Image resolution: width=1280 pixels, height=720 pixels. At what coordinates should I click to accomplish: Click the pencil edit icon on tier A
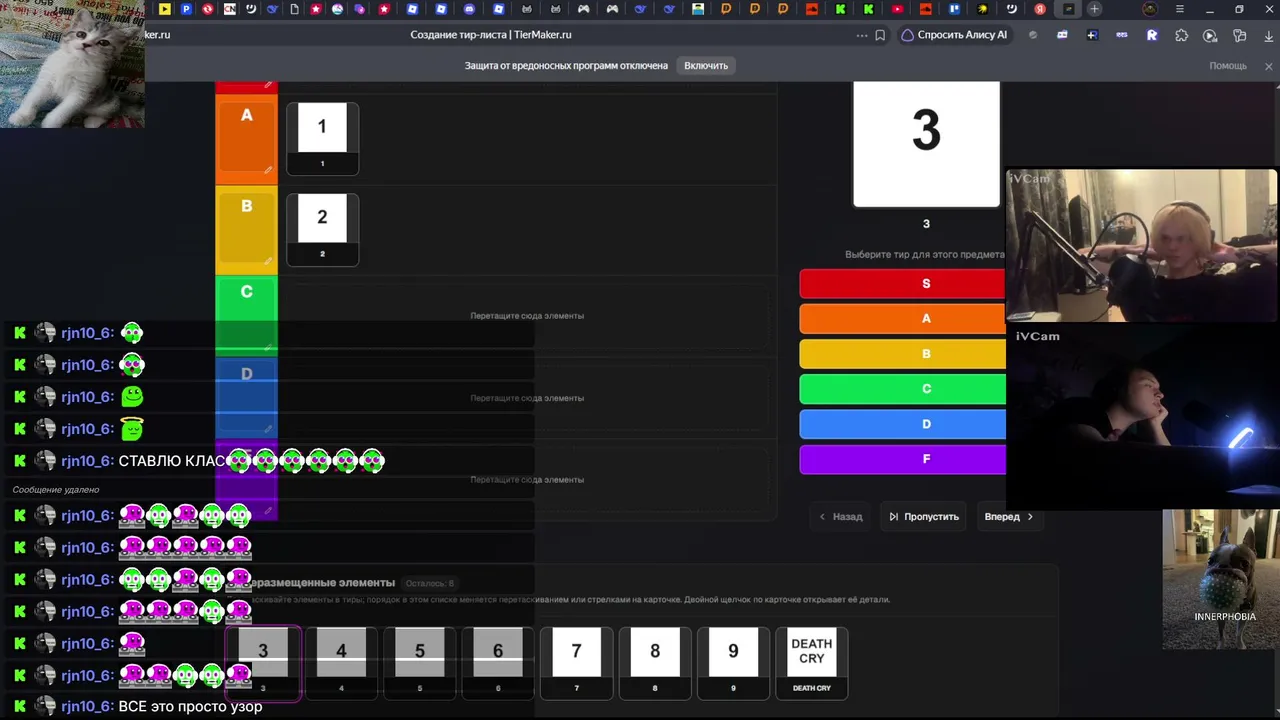click(x=268, y=170)
